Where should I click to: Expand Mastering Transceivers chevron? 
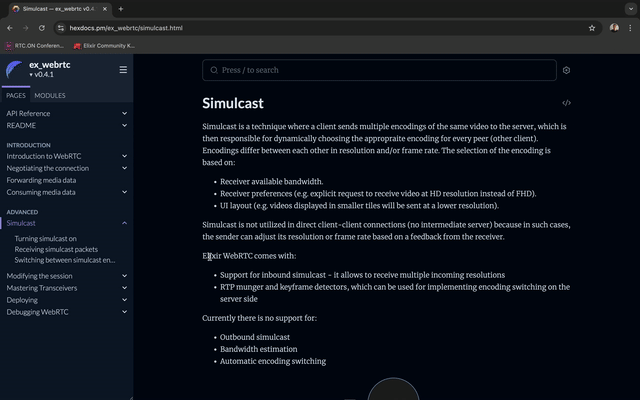click(x=124, y=288)
